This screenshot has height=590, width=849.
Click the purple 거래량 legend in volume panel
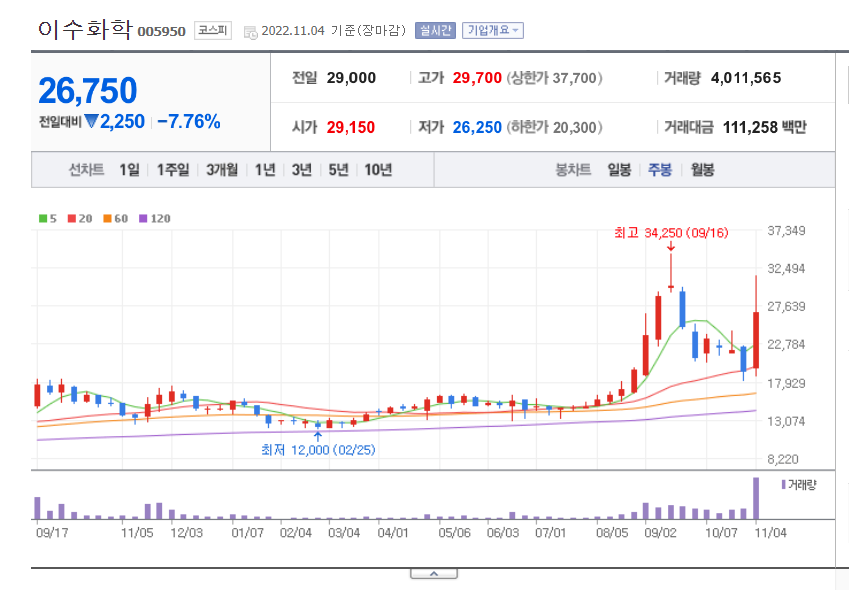pos(799,485)
